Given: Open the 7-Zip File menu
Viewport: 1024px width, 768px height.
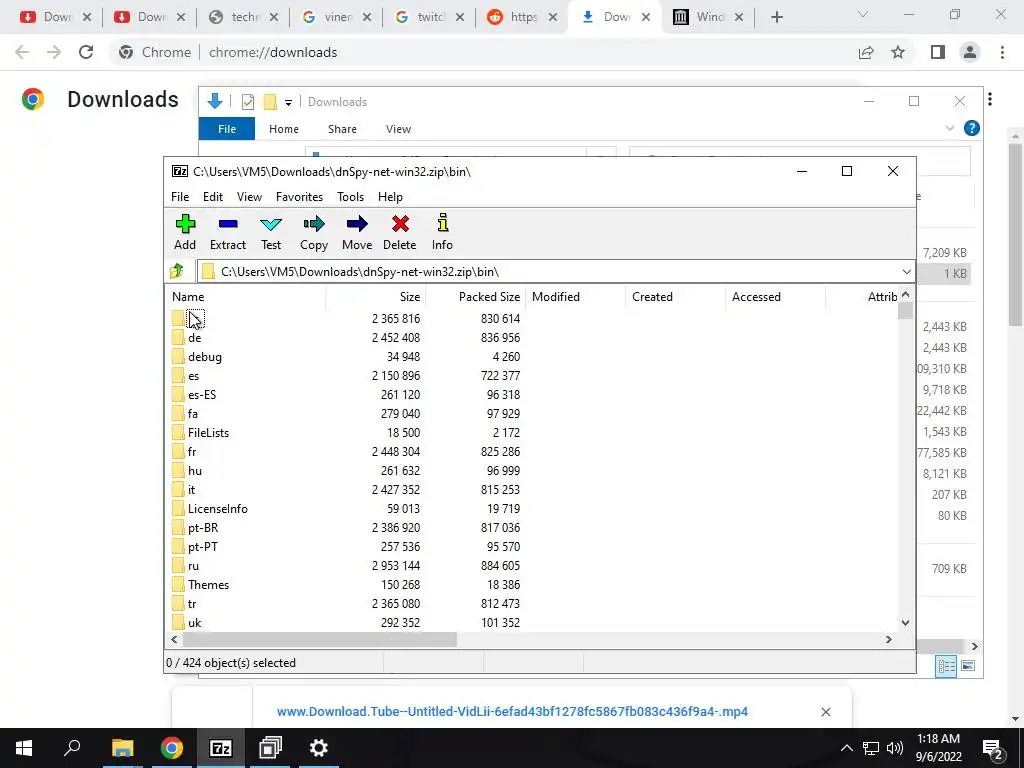Looking at the screenshot, I should pos(180,197).
